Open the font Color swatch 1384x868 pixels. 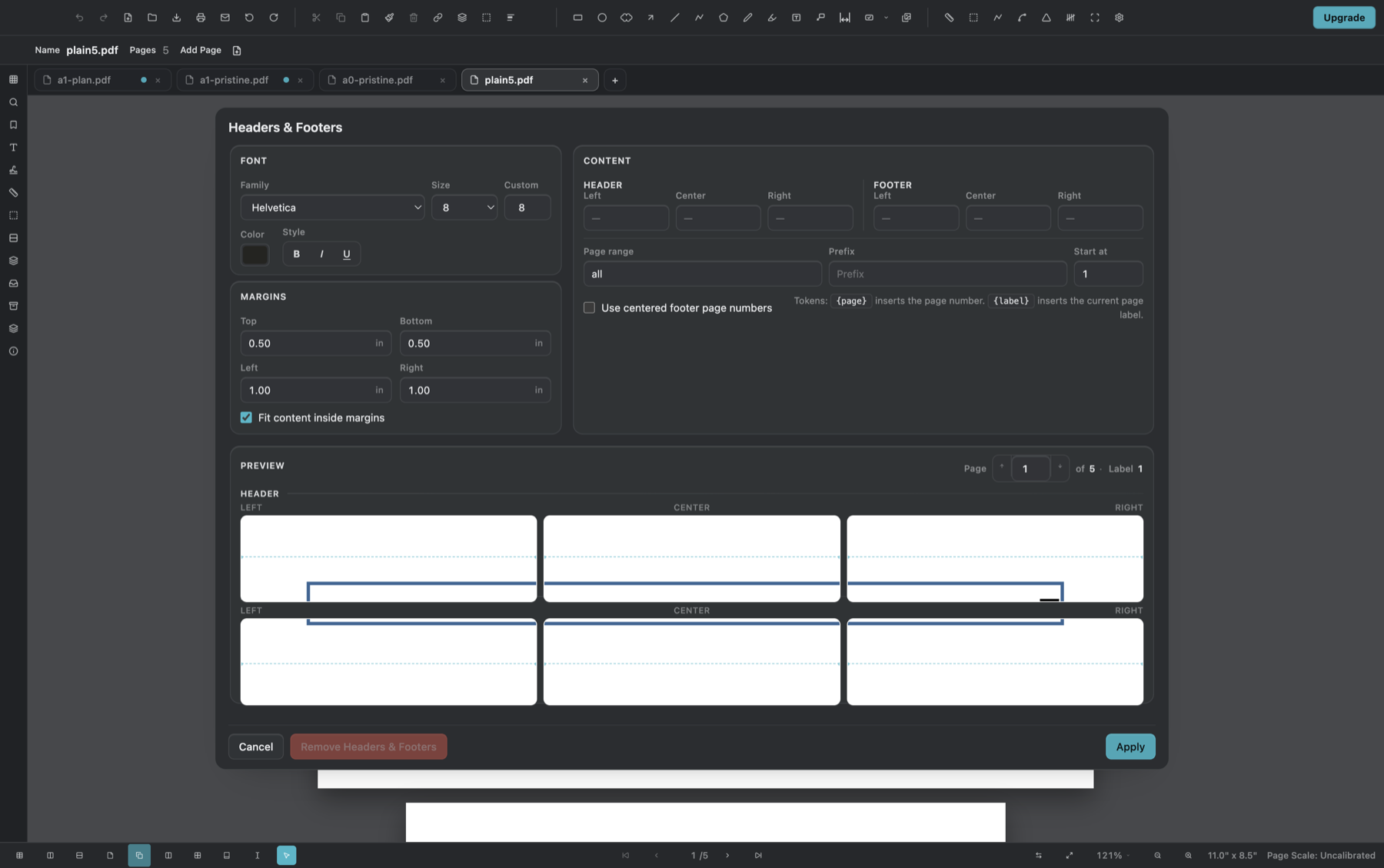(255, 254)
